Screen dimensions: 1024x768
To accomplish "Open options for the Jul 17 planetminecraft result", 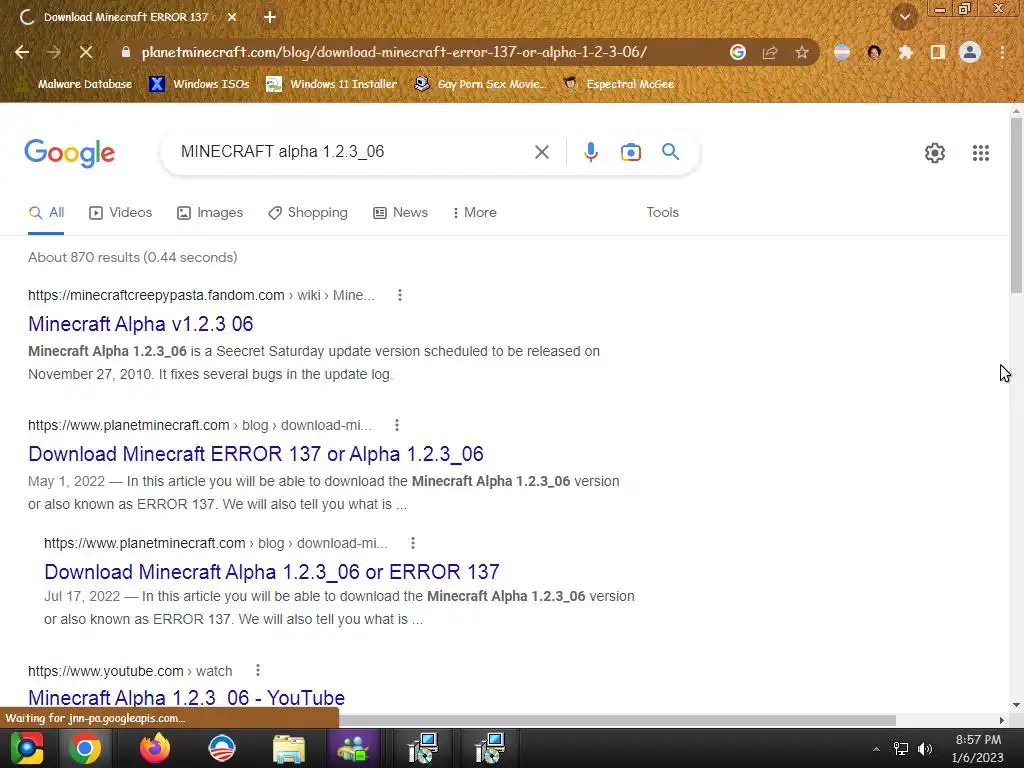I will tap(413, 543).
